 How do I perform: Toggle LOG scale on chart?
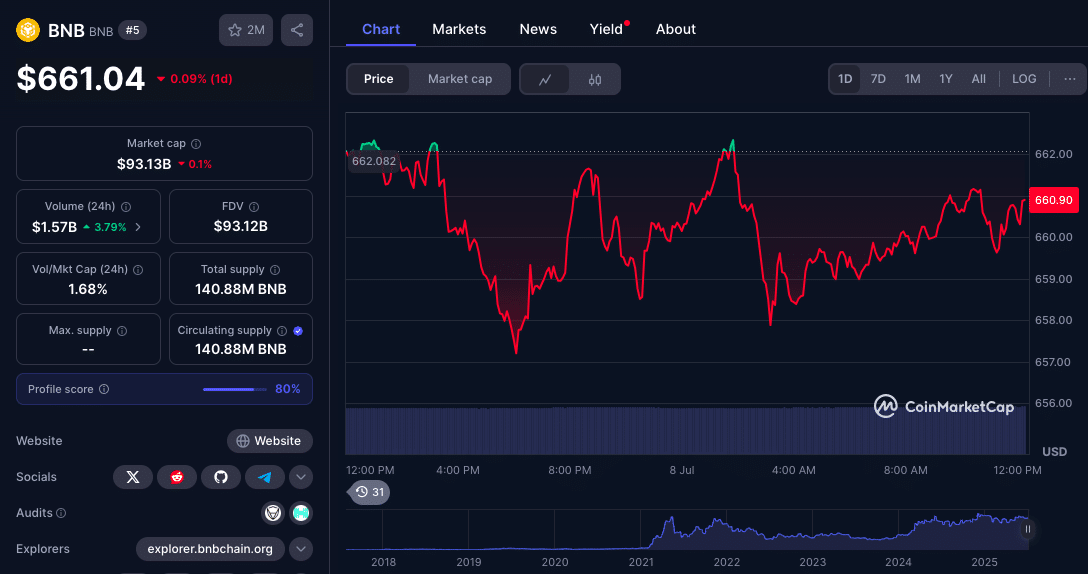[1024, 79]
